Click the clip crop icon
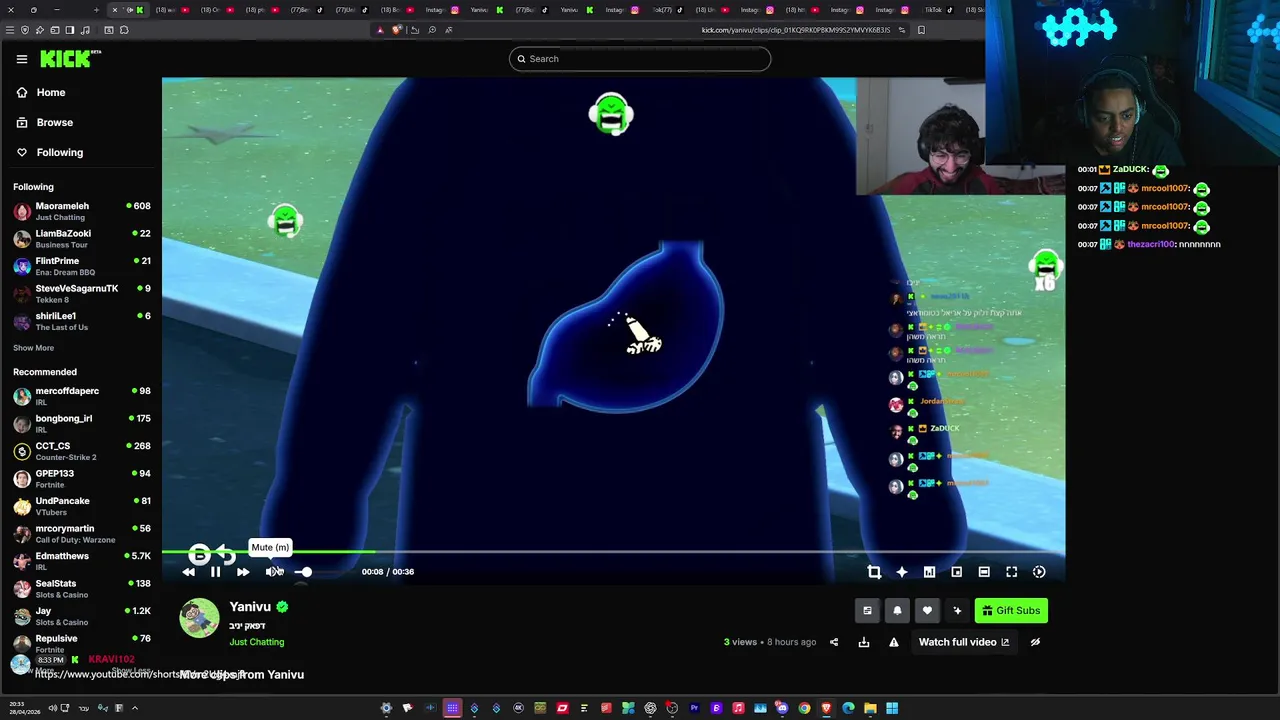Screen dimensions: 1280x720 (874, 572)
